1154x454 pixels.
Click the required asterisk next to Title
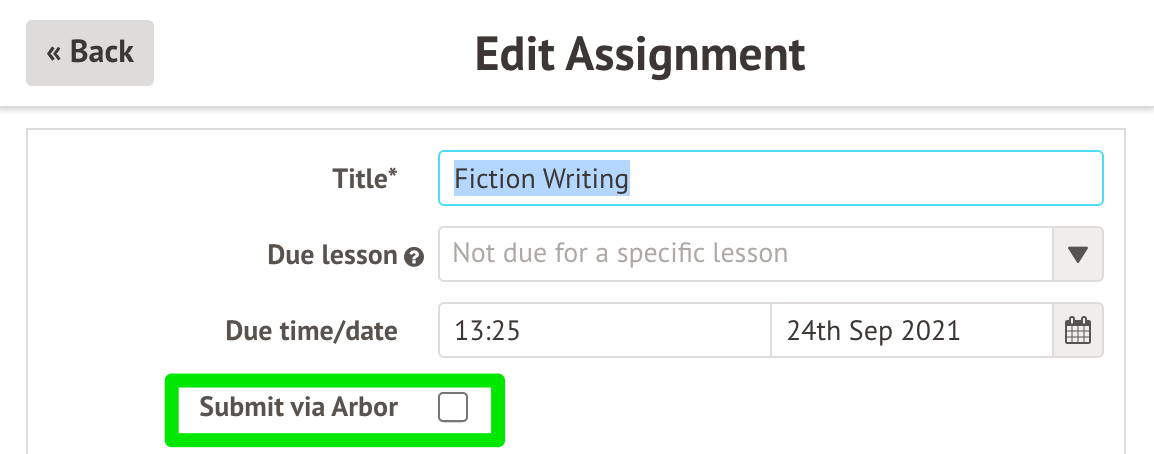(393, 174)
